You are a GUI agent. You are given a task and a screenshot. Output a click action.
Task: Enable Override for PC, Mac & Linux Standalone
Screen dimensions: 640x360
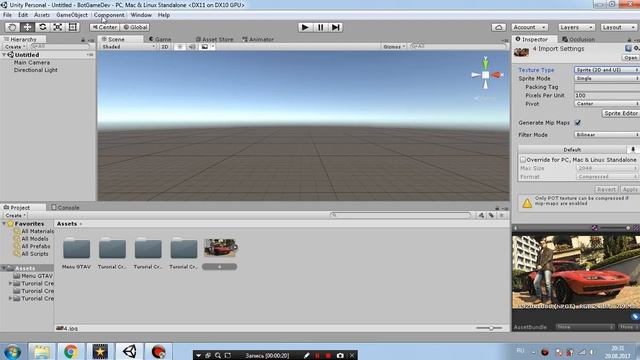tap(523, 160)
